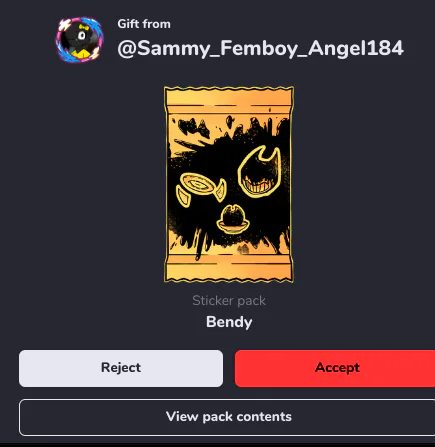Open the @Sammy_Femboy_Angel184 profile link
The image size is (435, 447).
click(x=260, y=48)
